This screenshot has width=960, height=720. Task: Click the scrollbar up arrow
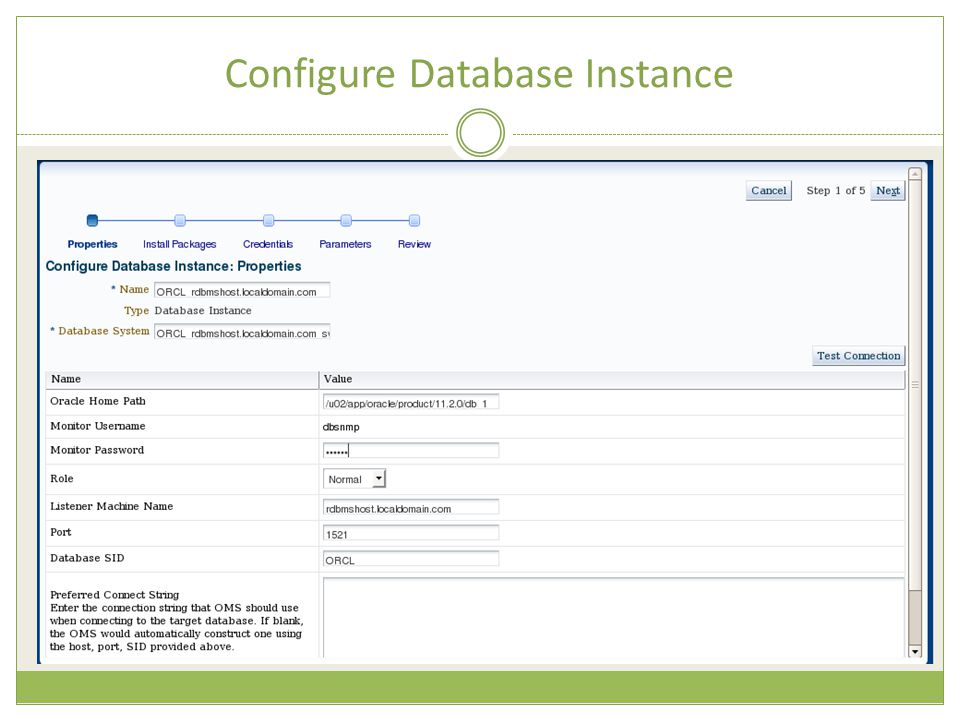click(x=915, y=174)
